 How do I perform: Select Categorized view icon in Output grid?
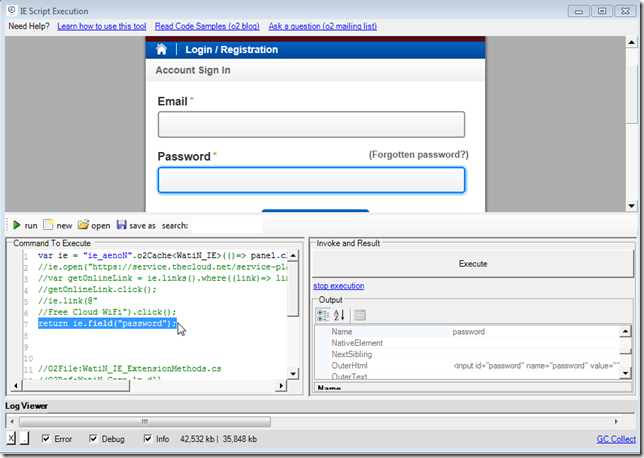[x=323, y=315]
